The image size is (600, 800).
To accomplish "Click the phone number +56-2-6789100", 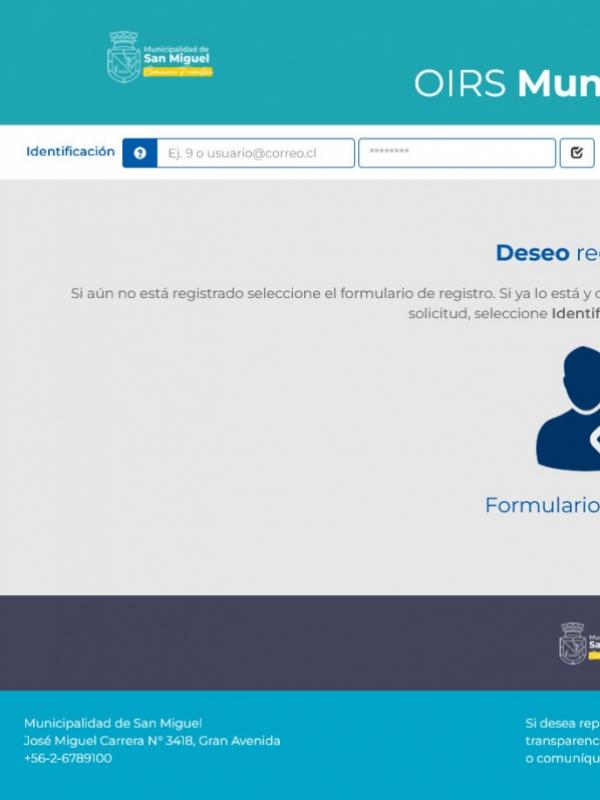I will pyautogui.click(x=68, y=758).
